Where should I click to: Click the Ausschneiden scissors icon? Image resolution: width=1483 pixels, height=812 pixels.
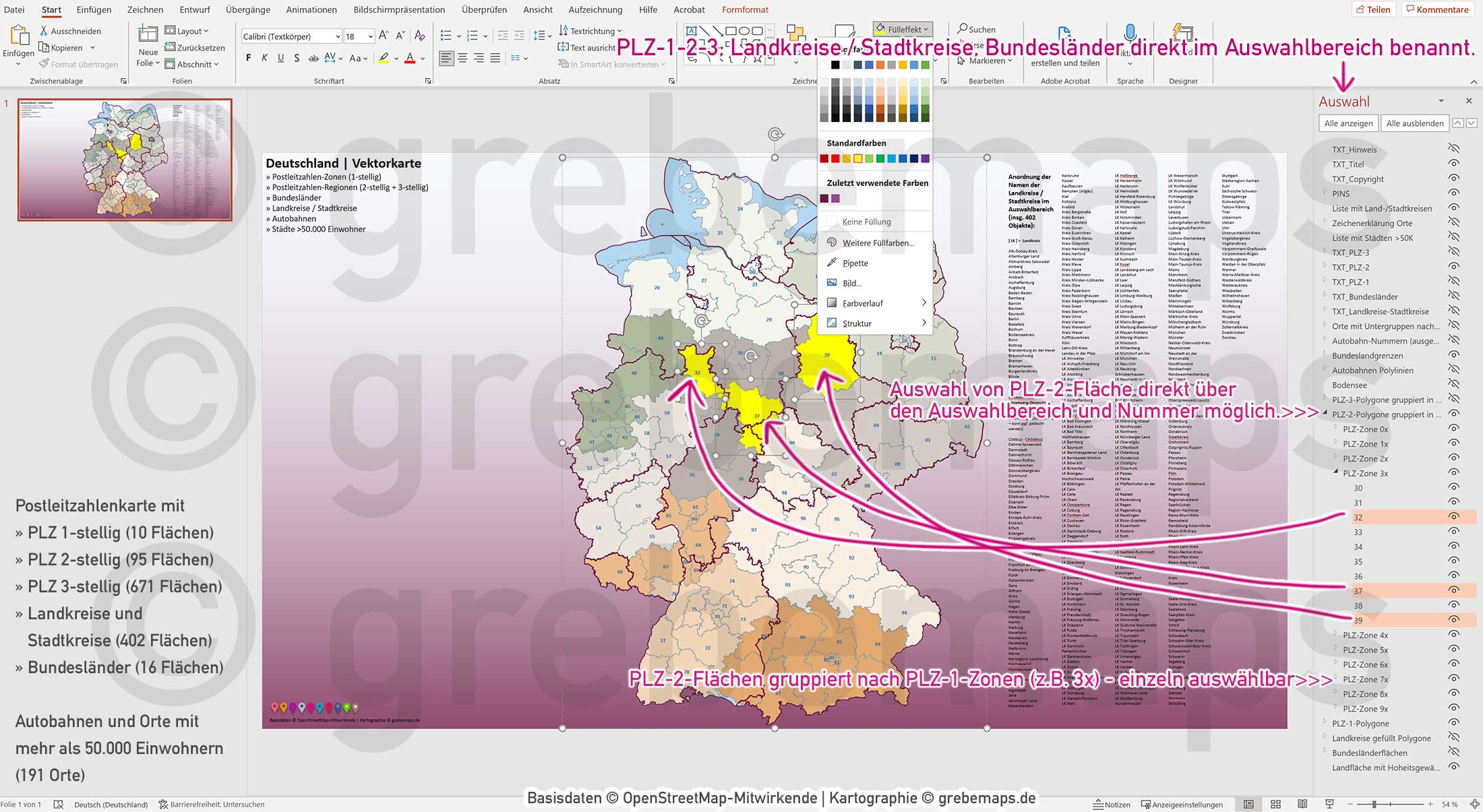click(x=43, y=30)
